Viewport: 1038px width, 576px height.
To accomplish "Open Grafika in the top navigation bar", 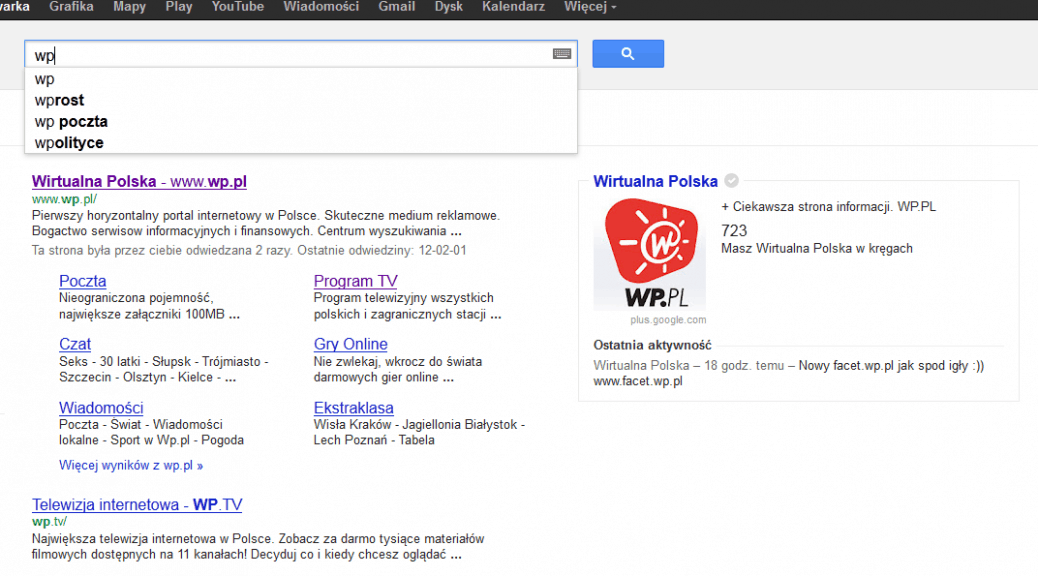I will [x=71, y=7].
